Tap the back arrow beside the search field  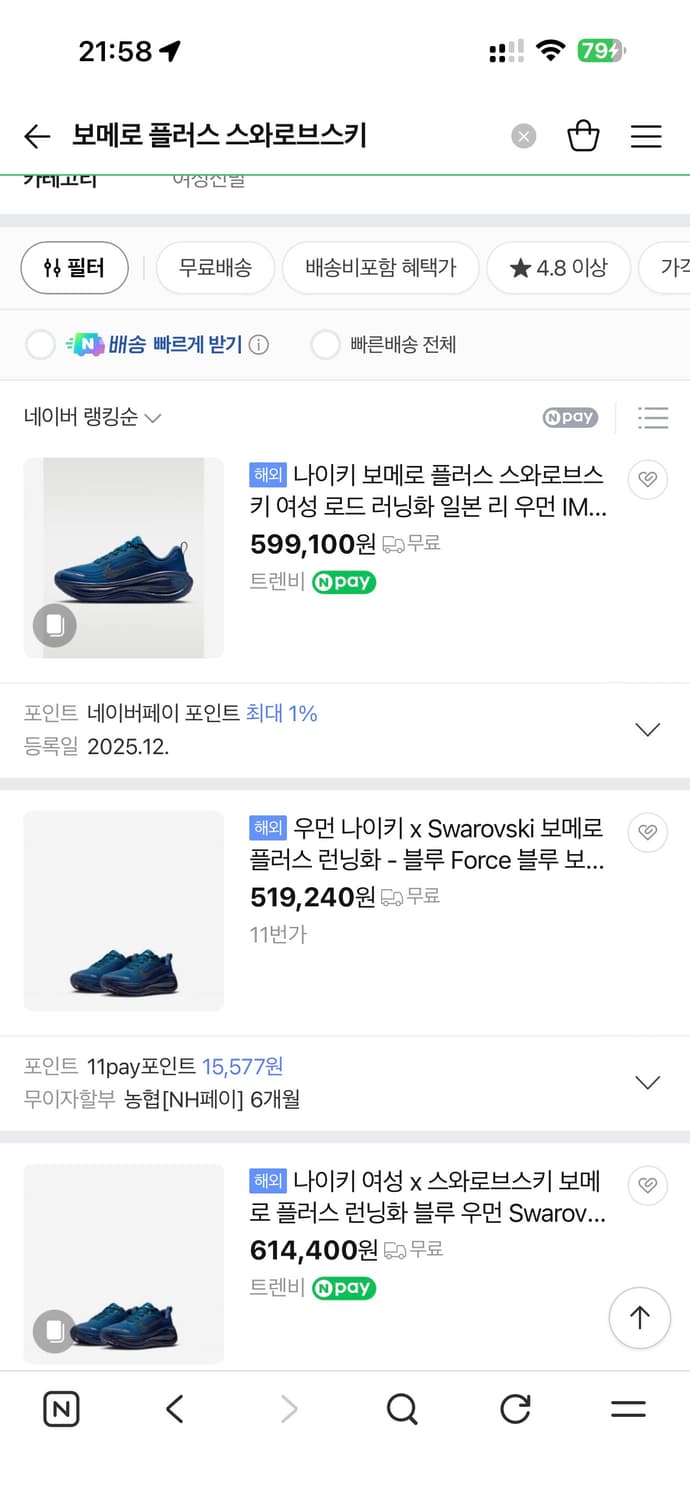[37, 135]
